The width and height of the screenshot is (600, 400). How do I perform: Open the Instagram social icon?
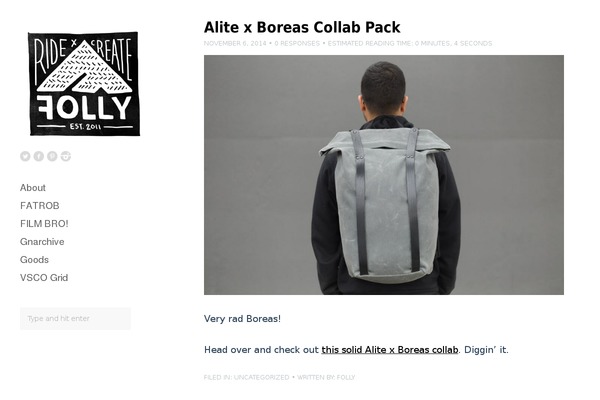66,156
